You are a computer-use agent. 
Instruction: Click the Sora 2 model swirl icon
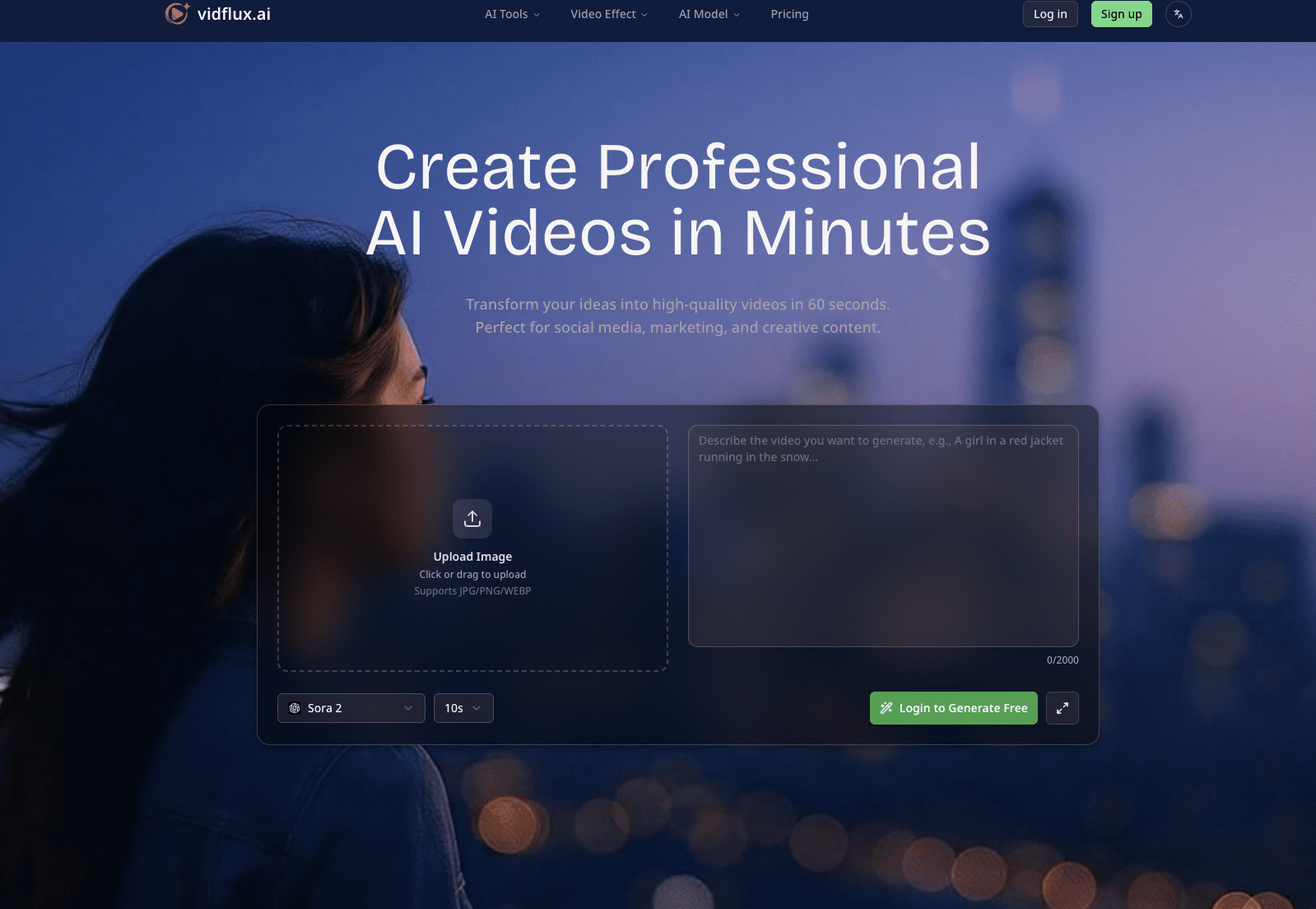pyautogui.click(x=295, y=708)
